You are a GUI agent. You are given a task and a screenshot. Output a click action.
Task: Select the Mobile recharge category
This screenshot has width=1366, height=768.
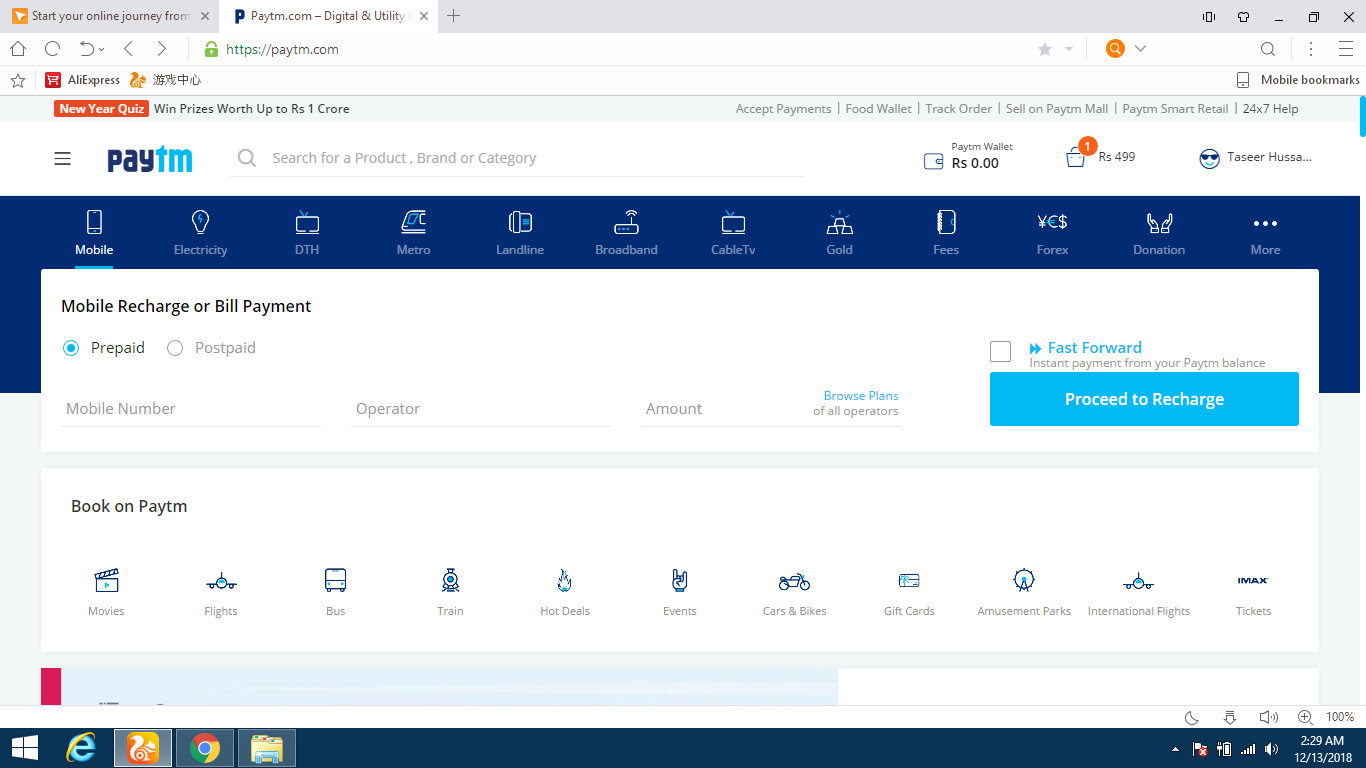click(94, 233)
